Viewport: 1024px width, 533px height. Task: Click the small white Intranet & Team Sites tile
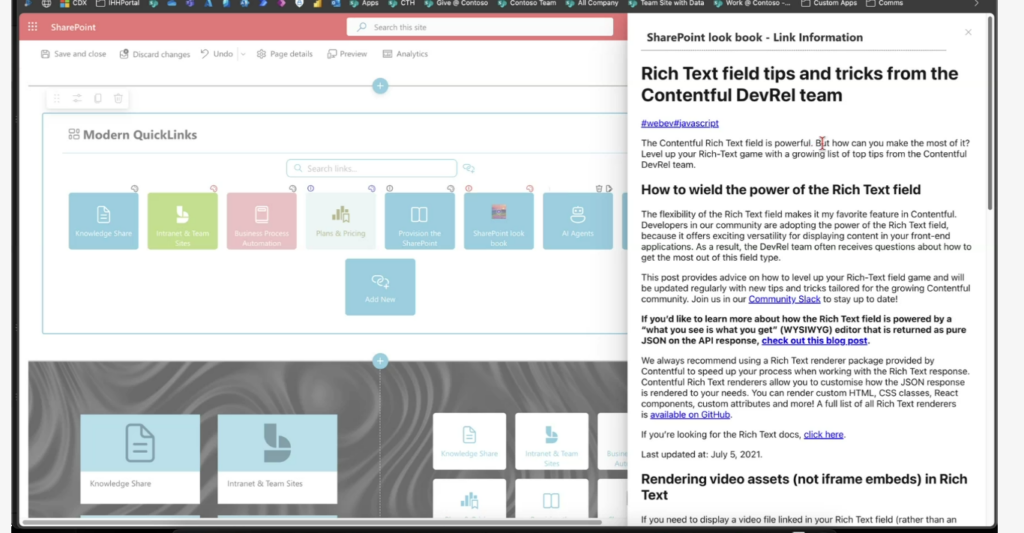click(551, 441)
